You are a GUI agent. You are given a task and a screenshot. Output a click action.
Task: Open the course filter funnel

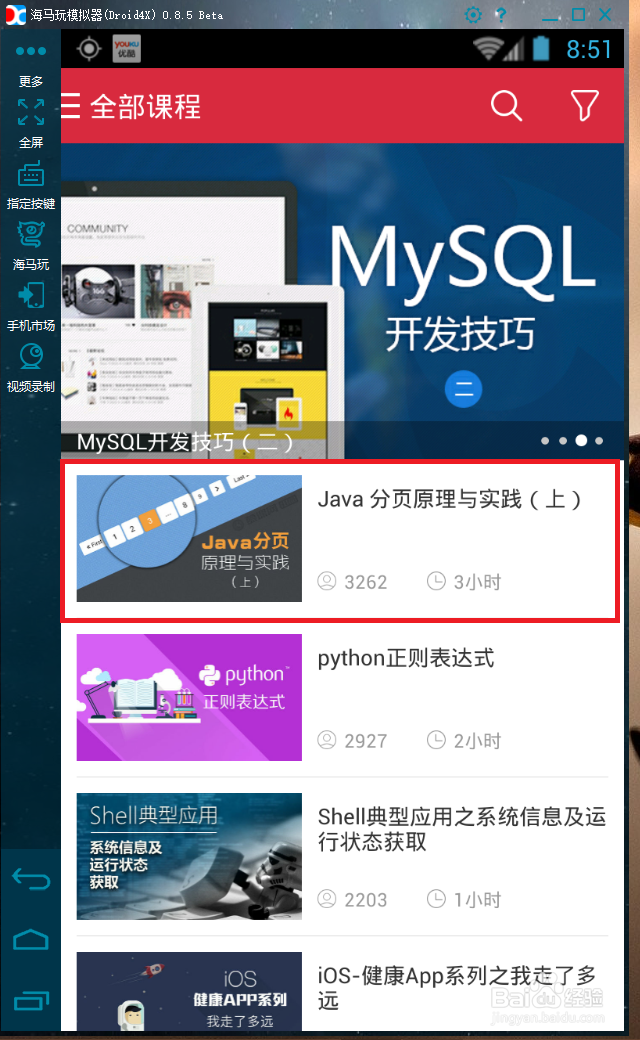tap(584, 105)
